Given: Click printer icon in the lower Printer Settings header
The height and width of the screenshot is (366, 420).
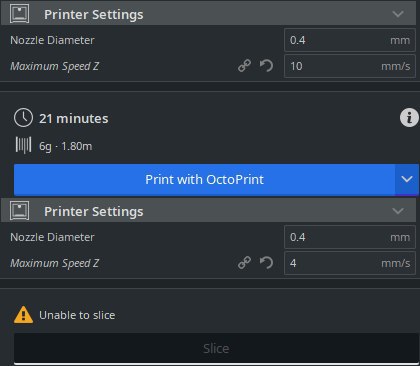Looking at the screenshot, I should click(x=19, y=211).
